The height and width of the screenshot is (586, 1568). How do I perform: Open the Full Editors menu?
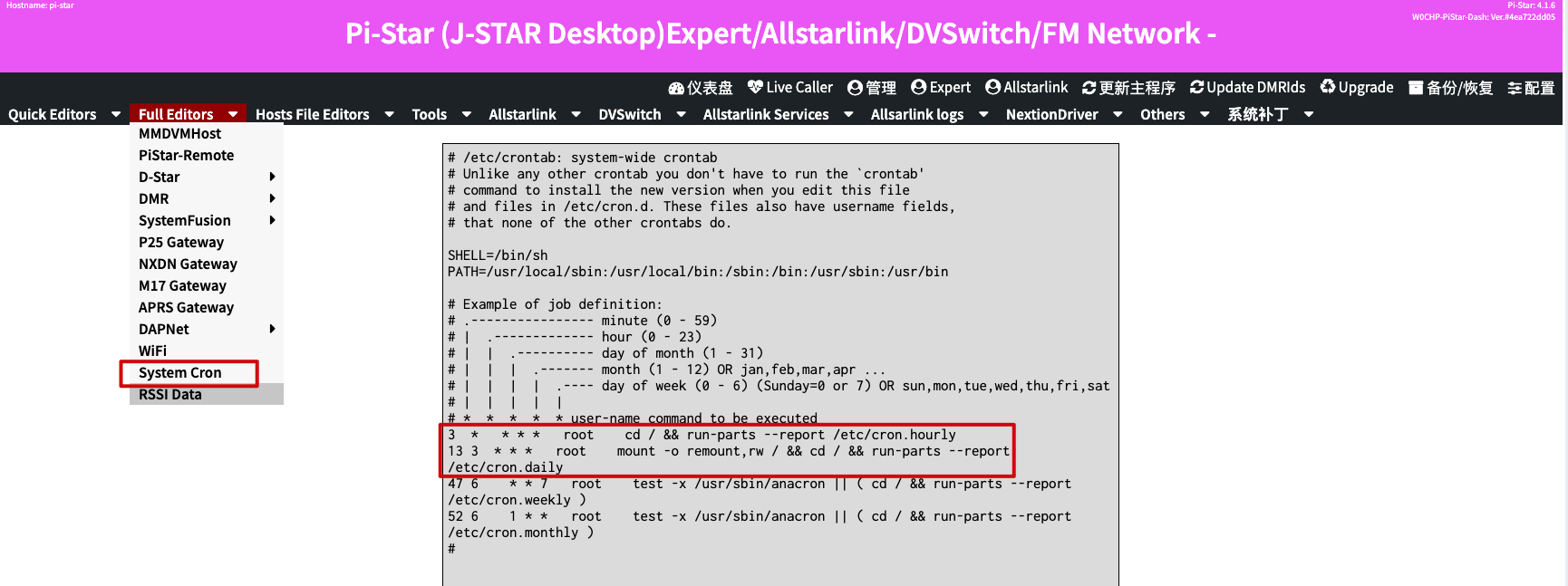tap(176, 114)
